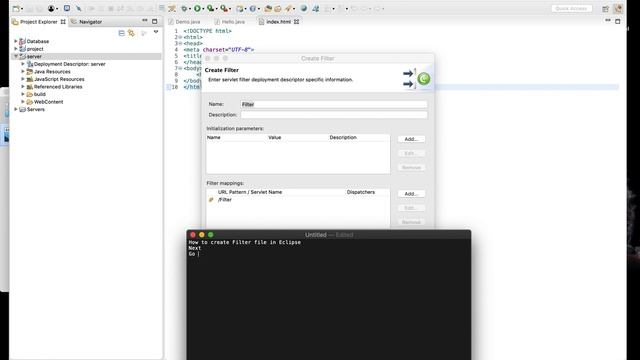Expand the WebContent folder
This screenshot has height=360, width=640.
pyautogui.click(x=23, y=102)
